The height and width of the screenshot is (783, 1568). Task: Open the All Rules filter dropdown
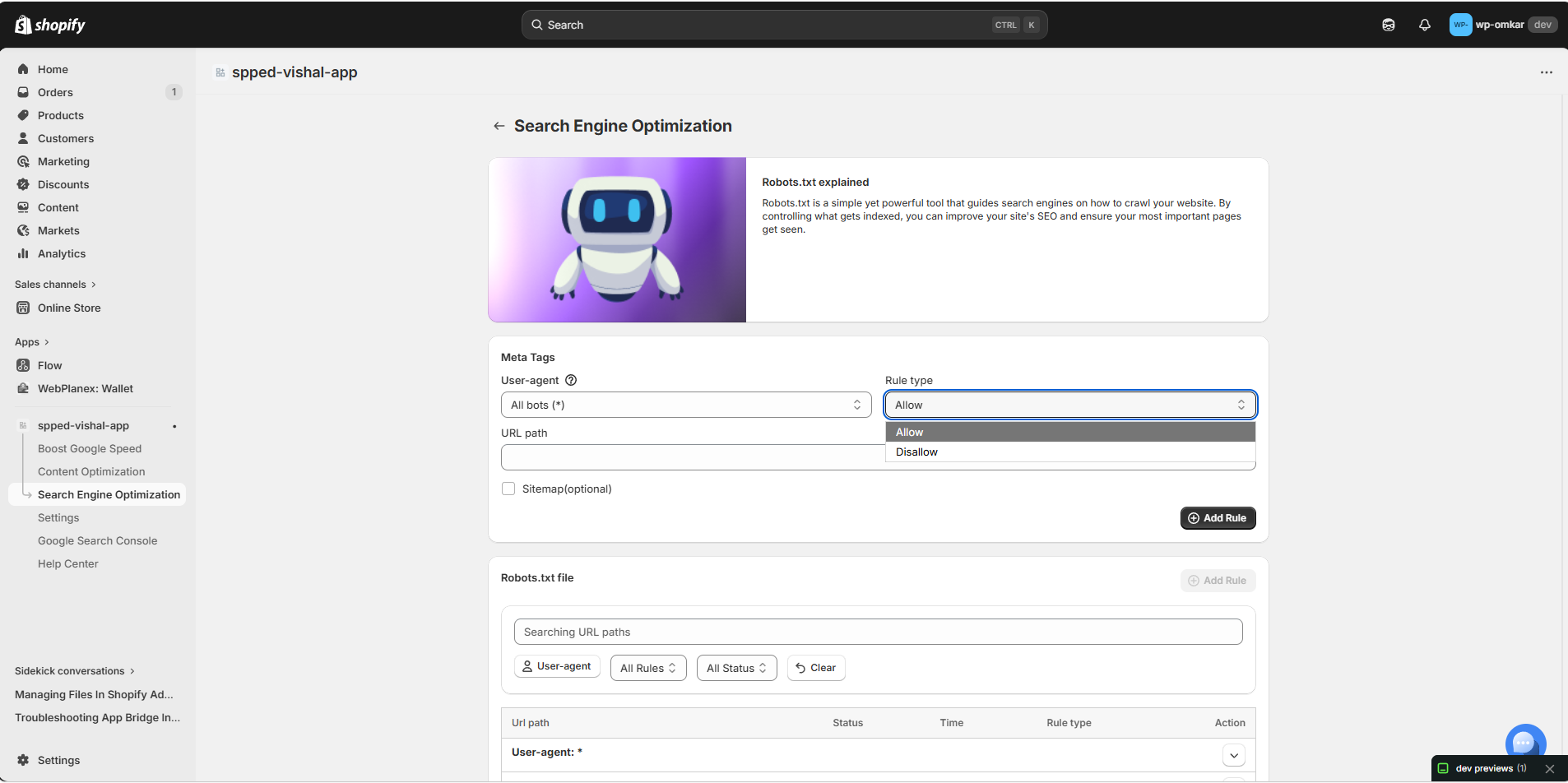647,668
